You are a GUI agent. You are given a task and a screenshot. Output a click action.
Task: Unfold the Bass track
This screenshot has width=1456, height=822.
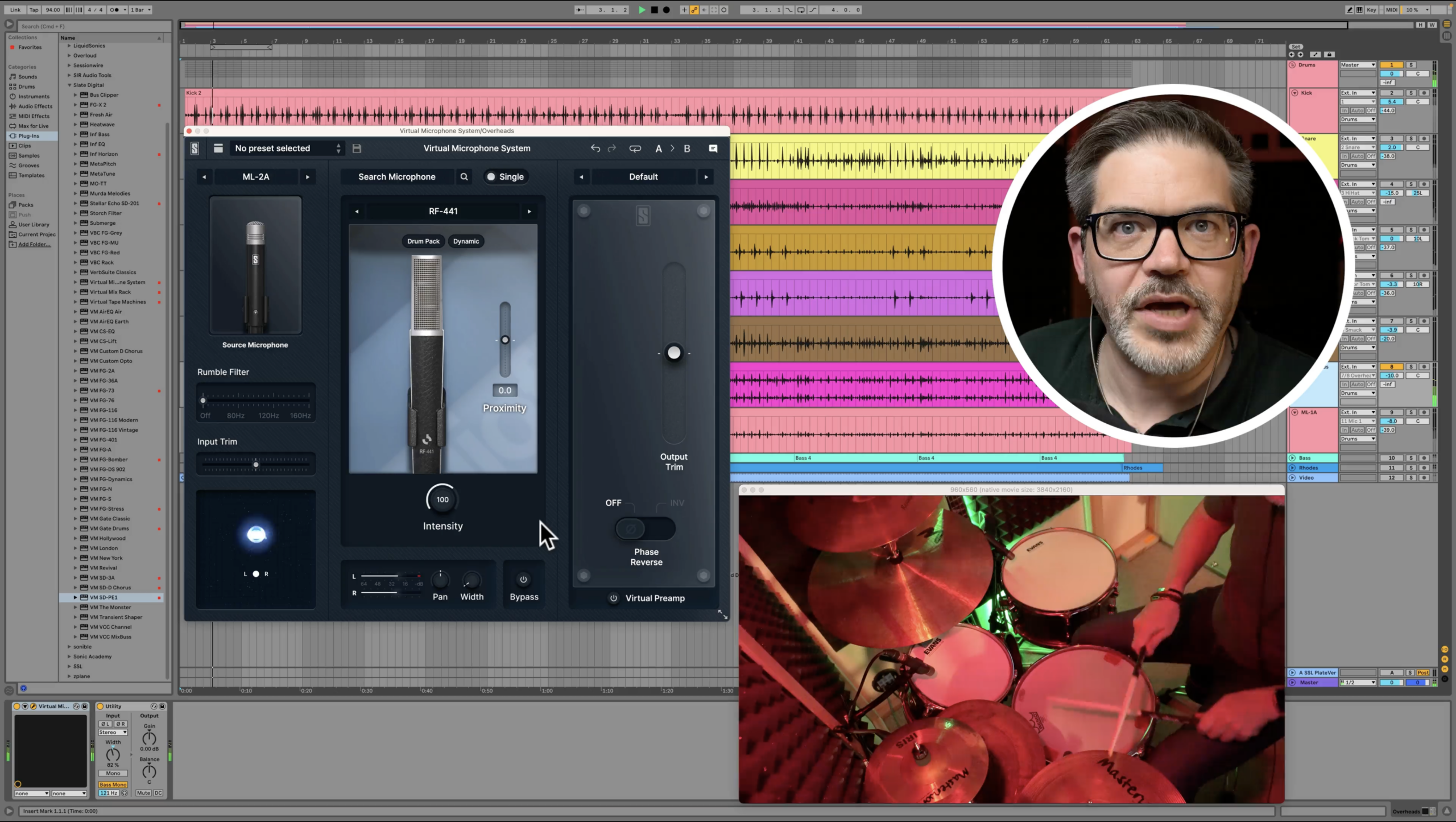point(1292,458)
